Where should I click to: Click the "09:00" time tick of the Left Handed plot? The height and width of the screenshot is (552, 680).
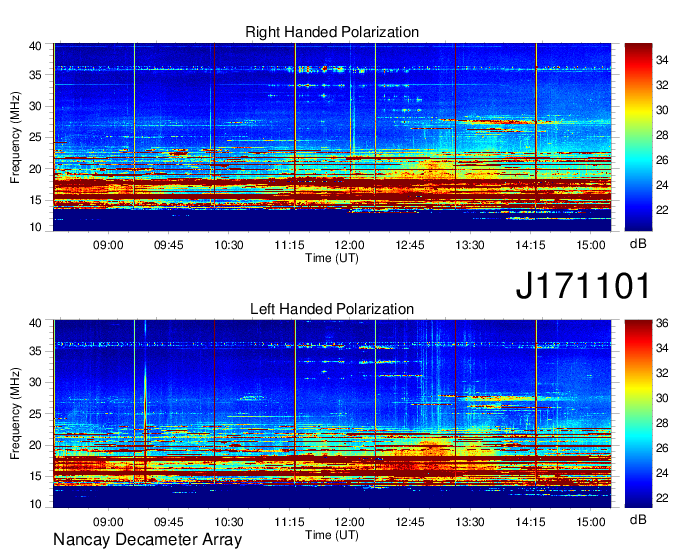point(108,522)
